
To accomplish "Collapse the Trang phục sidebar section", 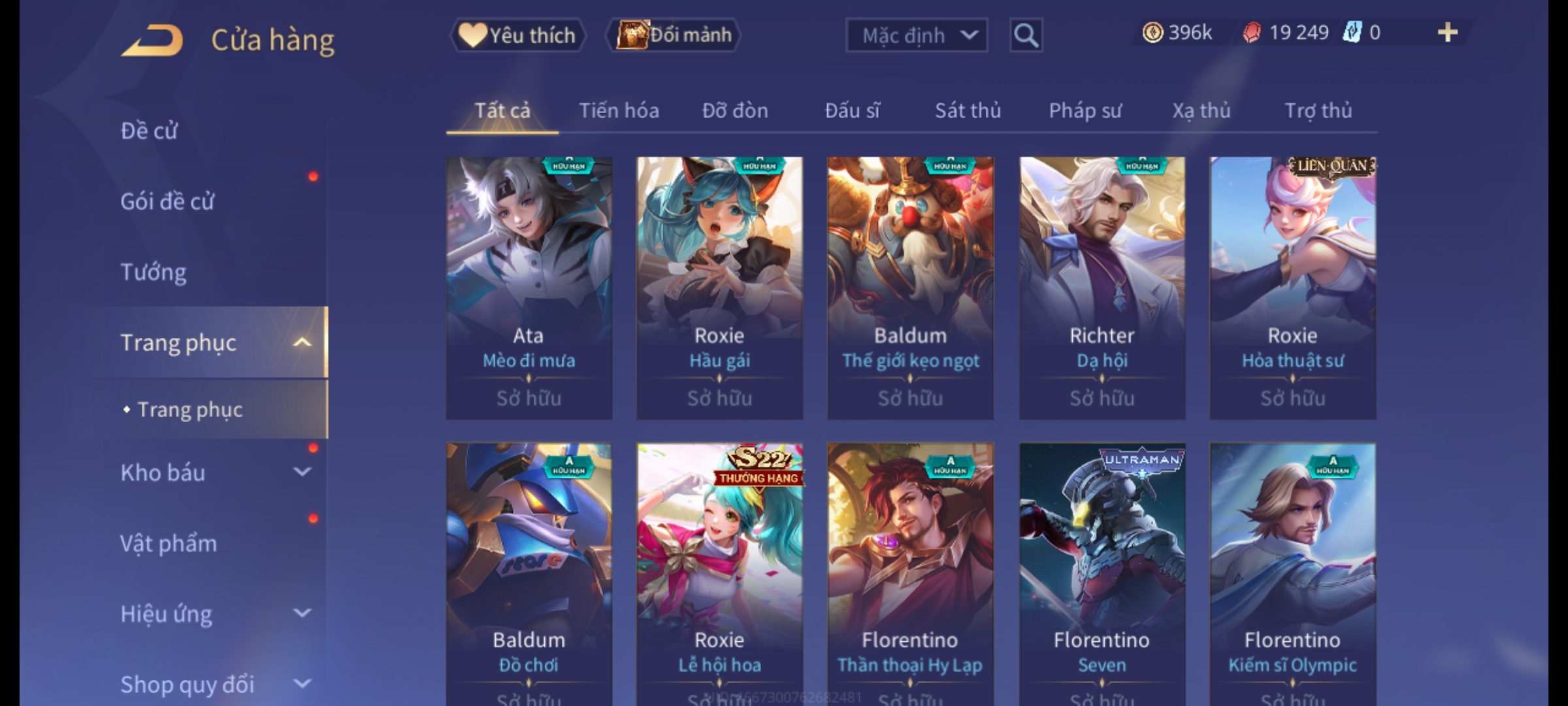I will point(302,343).
